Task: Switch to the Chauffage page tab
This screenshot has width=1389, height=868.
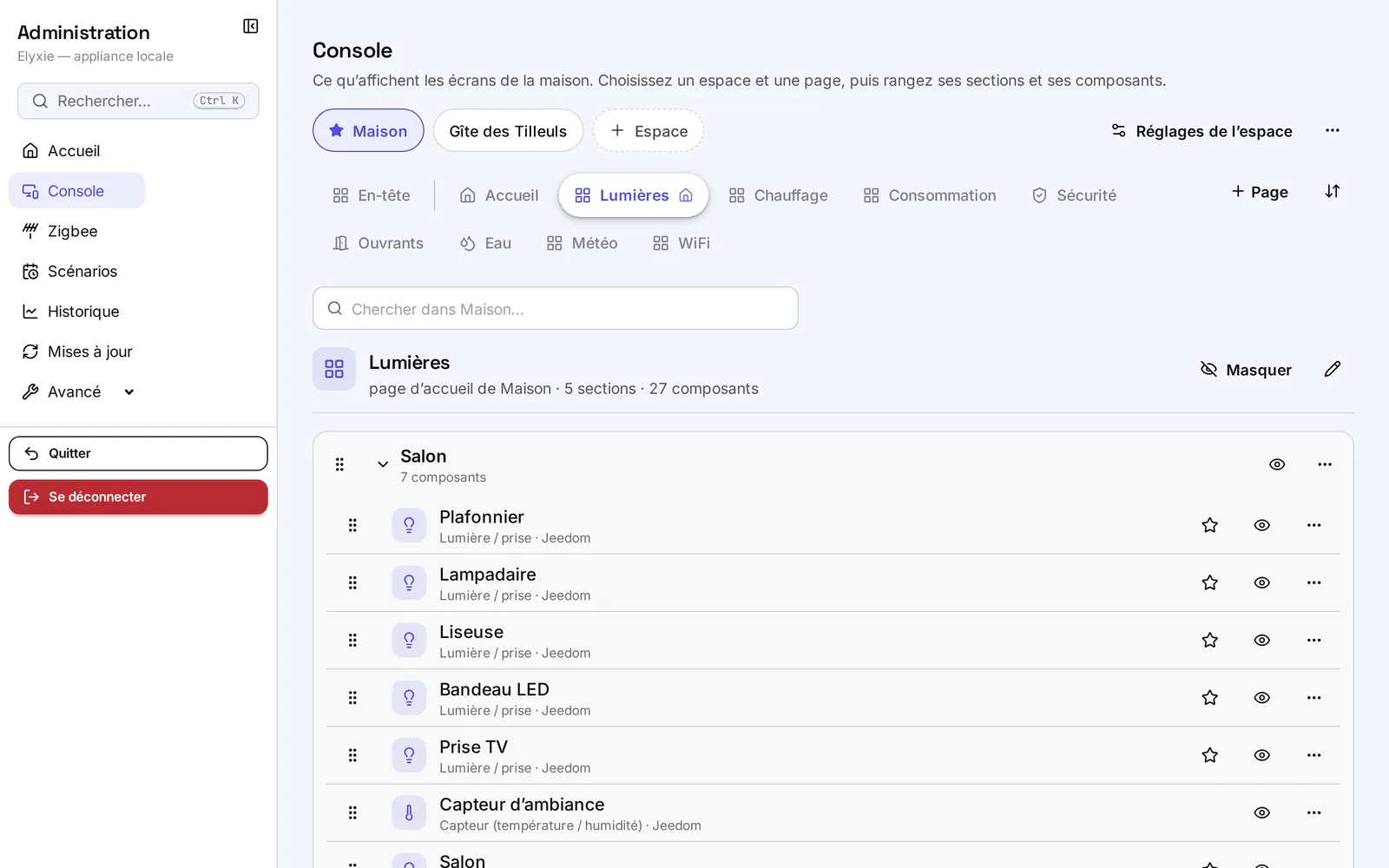Action: pyautogui.click(x=778, y=195)
